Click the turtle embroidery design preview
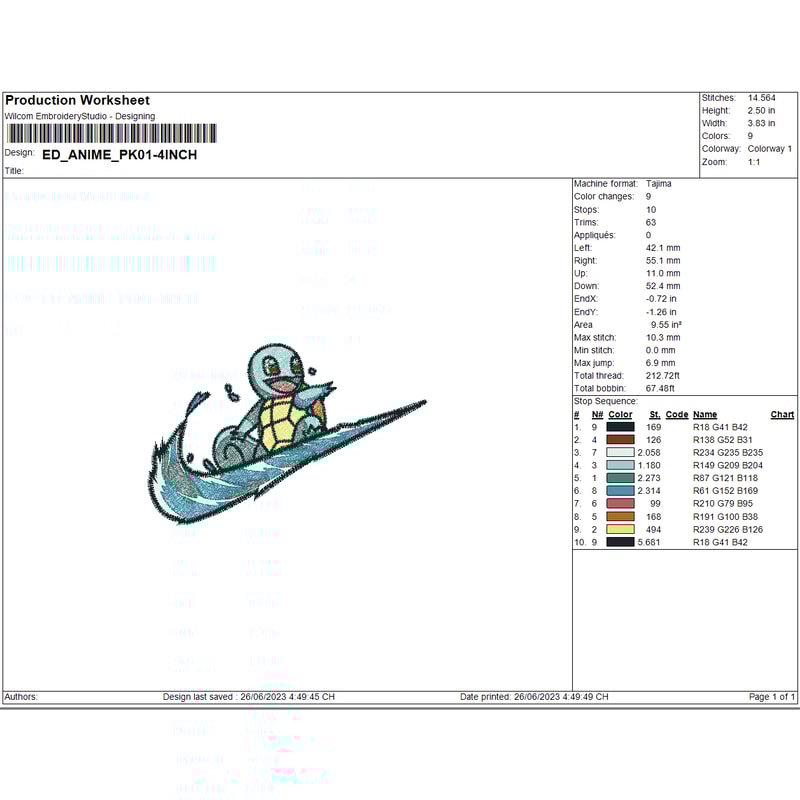 coord(285,432)
